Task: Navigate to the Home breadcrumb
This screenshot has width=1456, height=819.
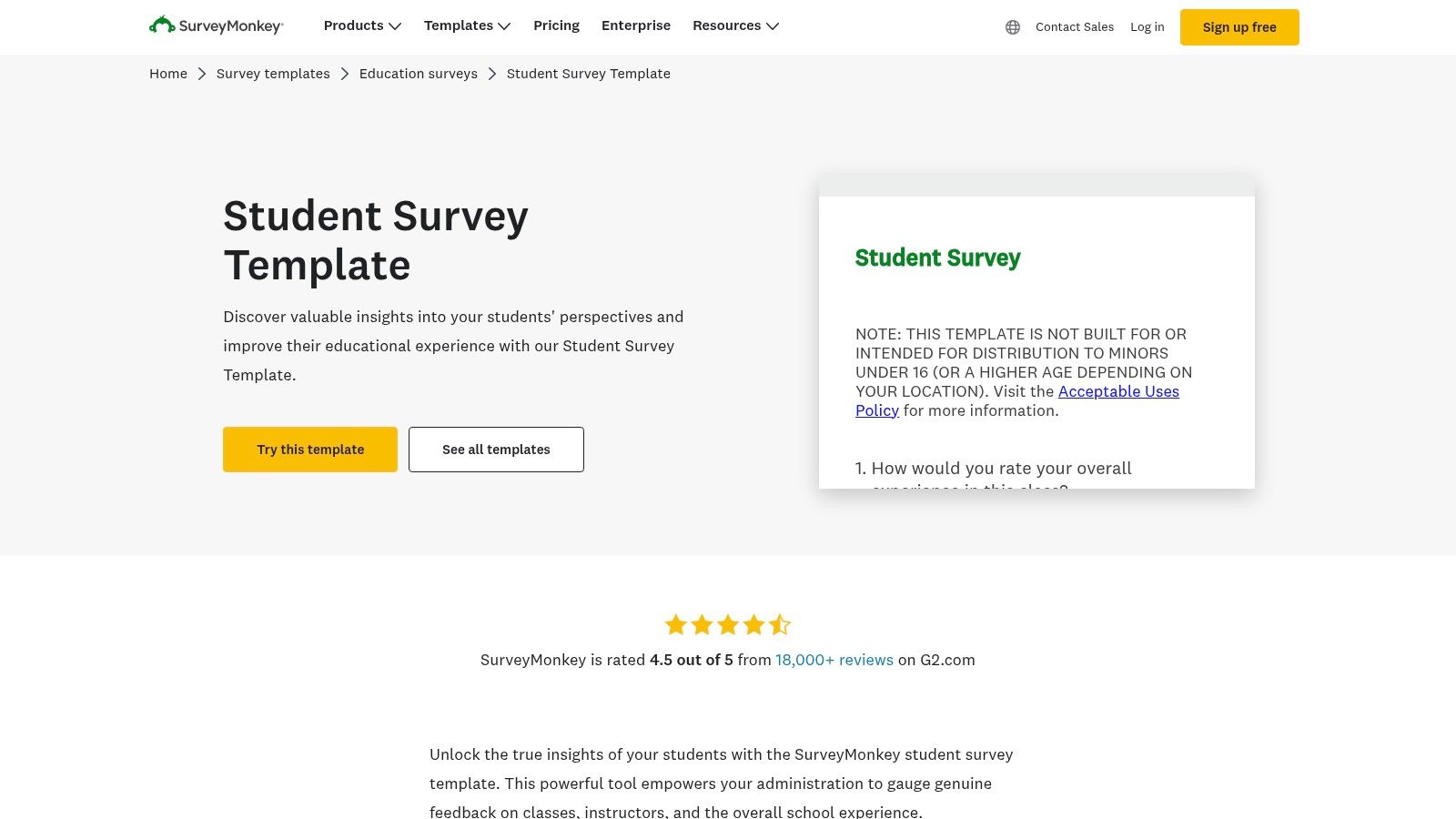Action: tap(167, 74)
